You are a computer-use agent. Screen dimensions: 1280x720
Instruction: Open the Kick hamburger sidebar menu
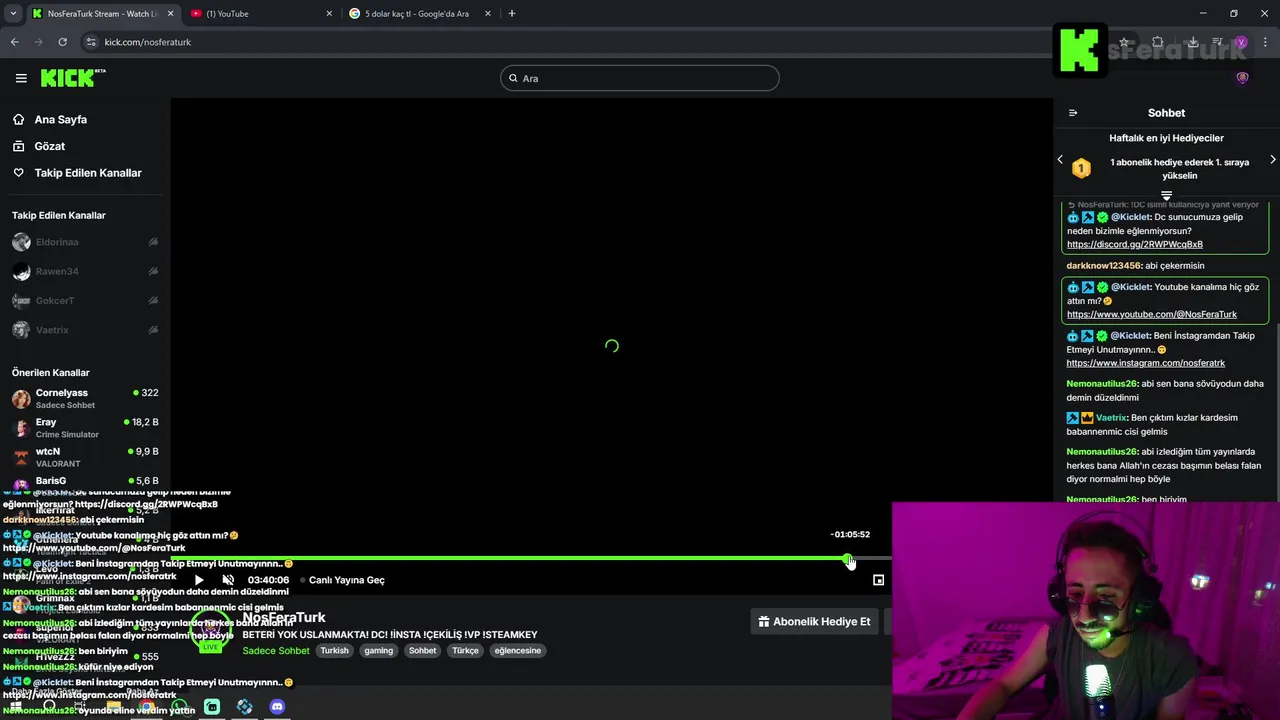[x=21, y=78]
